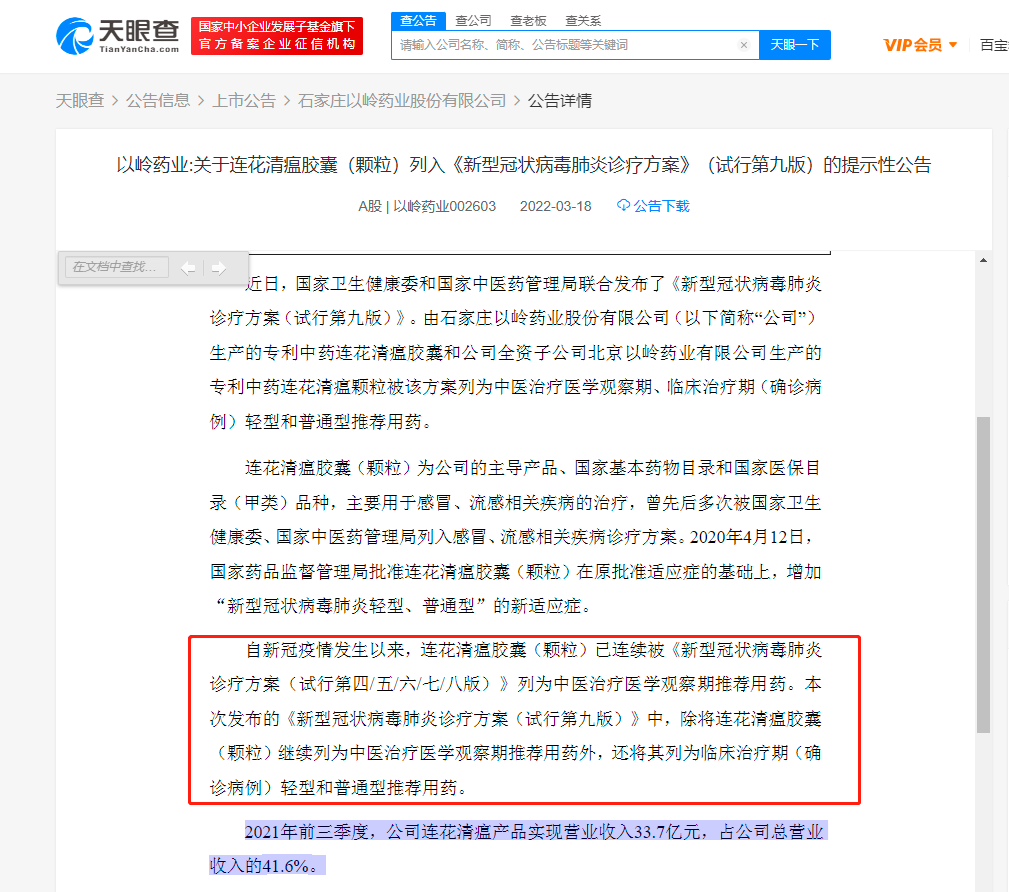Select the 查公告 search tab
1009x892 pixels.
pyautogui.click(x=418, y=21)
